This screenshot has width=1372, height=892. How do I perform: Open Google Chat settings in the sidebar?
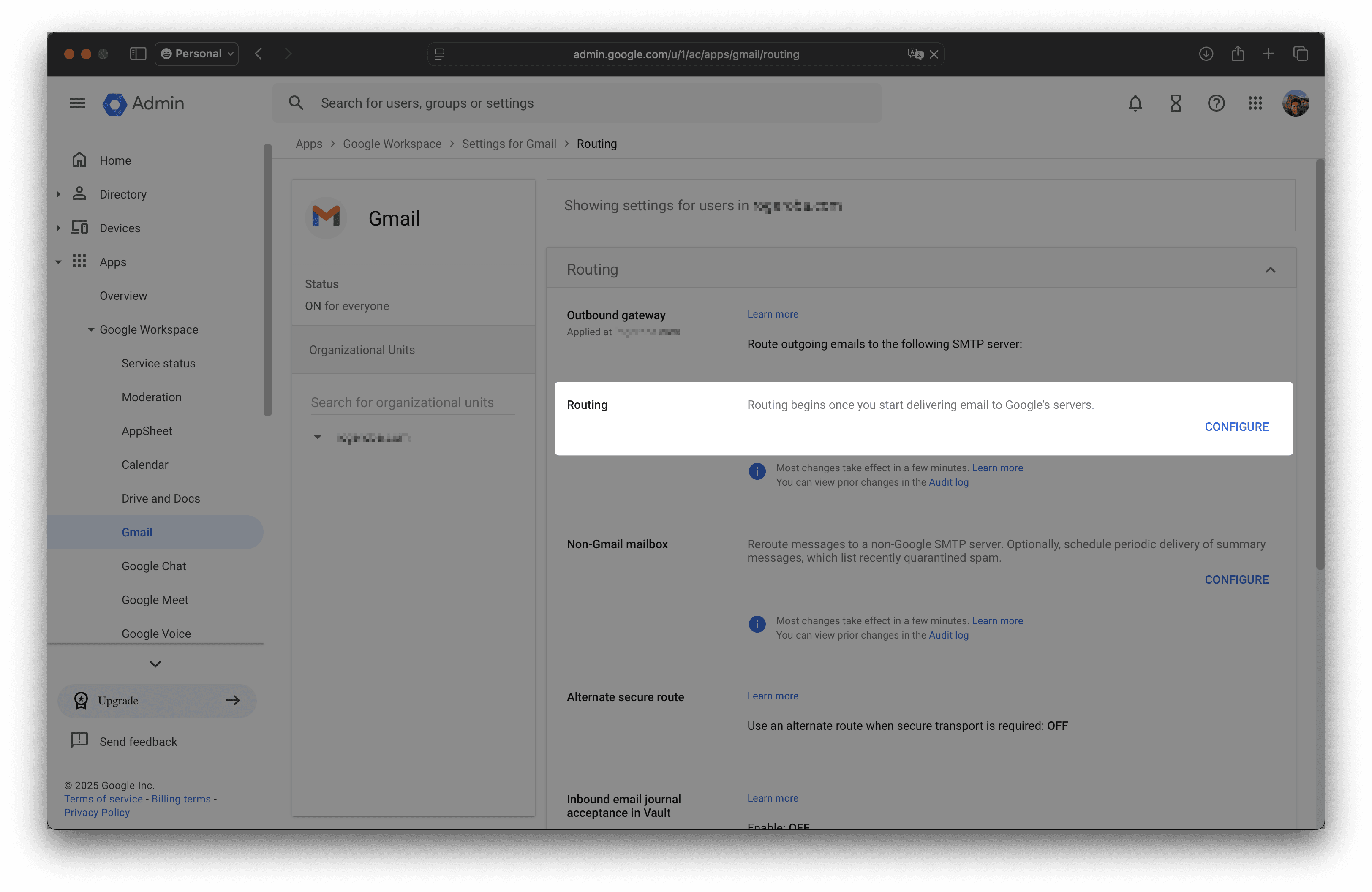(x=153, y=566)
